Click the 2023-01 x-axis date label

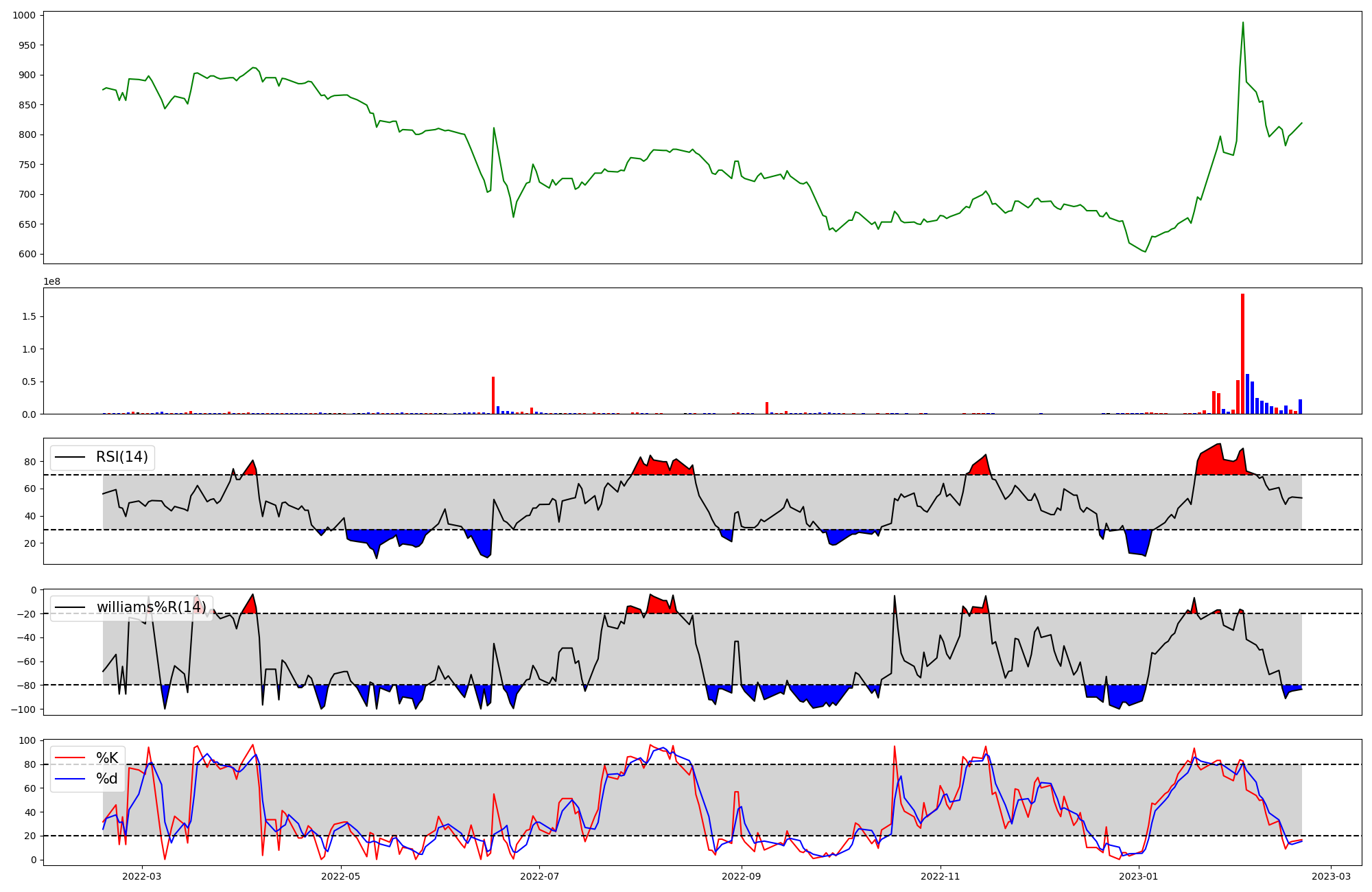click(x=1139, y=876)
